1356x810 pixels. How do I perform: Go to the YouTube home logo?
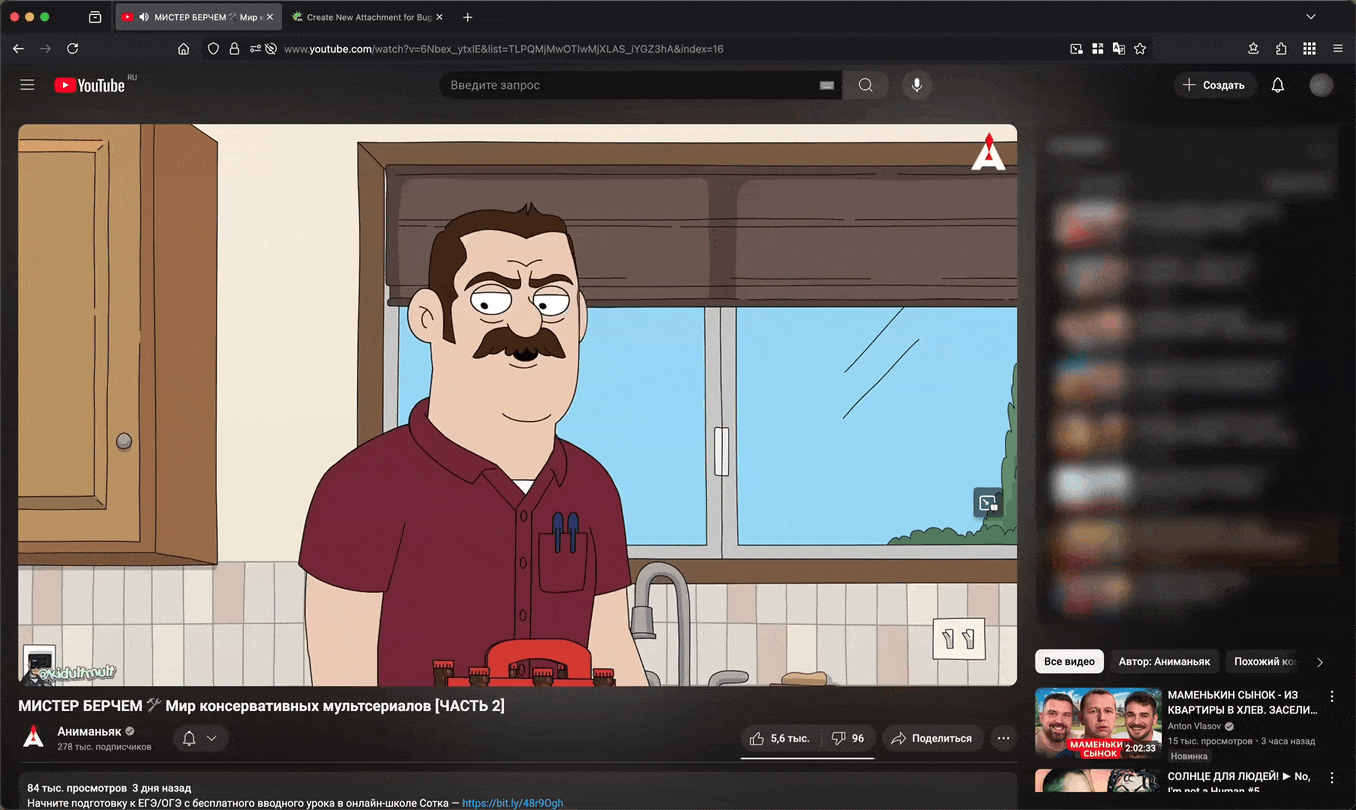click(x=90, y=86)
